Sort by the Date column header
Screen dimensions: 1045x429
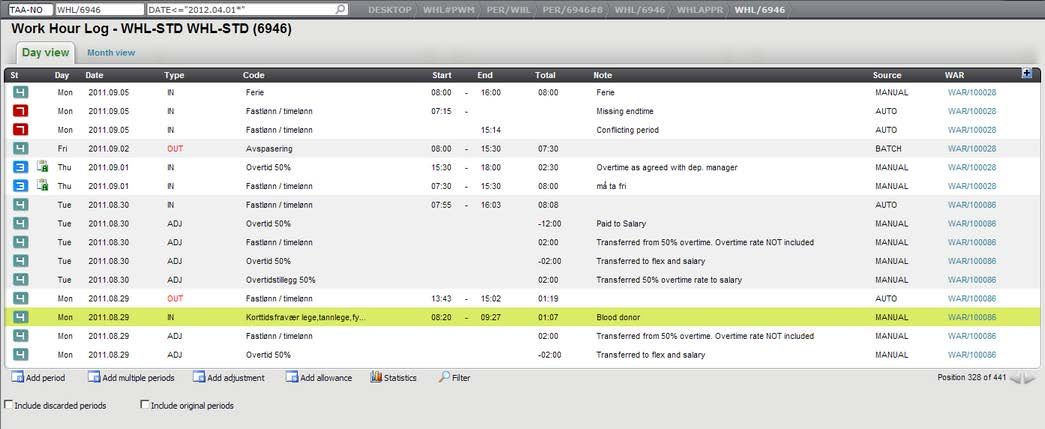click(94, 75)
